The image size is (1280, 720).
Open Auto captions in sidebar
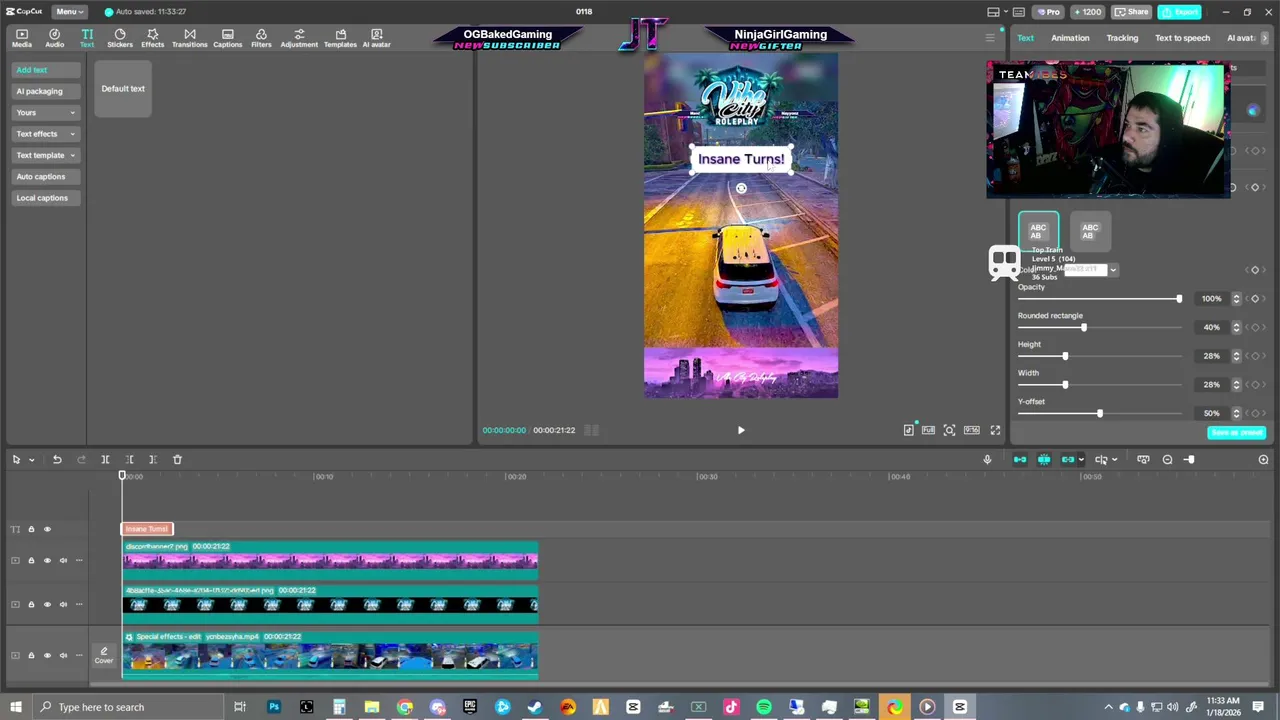(x=46, y=176)
